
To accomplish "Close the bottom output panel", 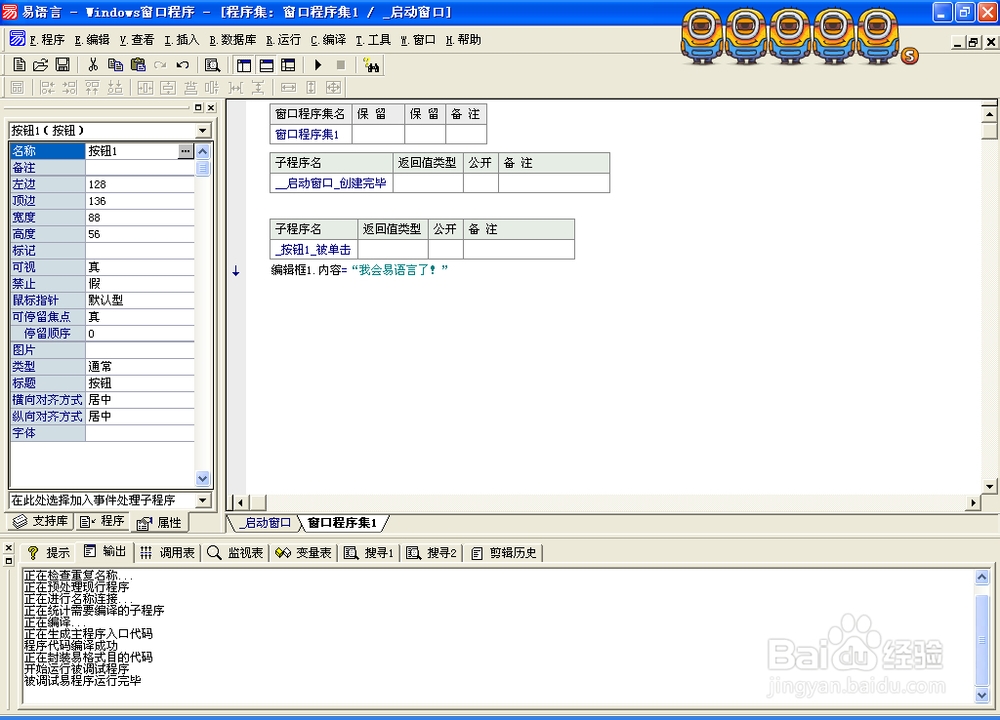I will coord(8,548).
